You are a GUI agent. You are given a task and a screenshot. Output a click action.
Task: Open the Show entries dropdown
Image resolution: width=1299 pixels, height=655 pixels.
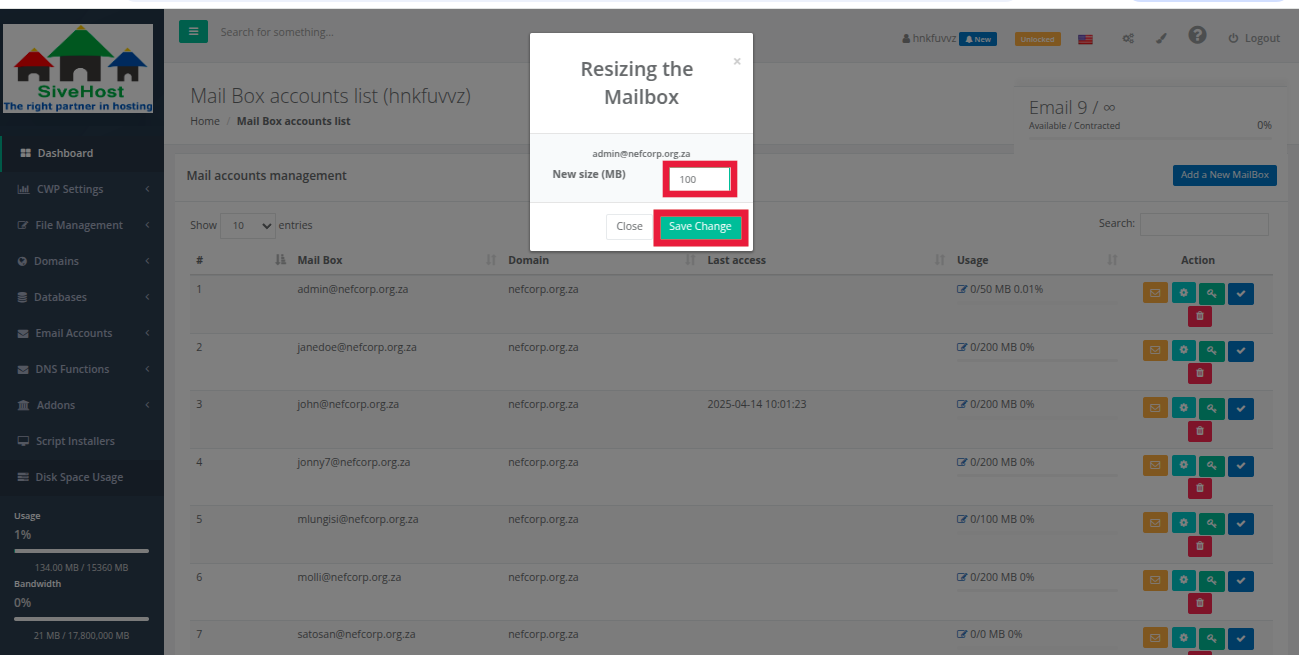point(248,225)
